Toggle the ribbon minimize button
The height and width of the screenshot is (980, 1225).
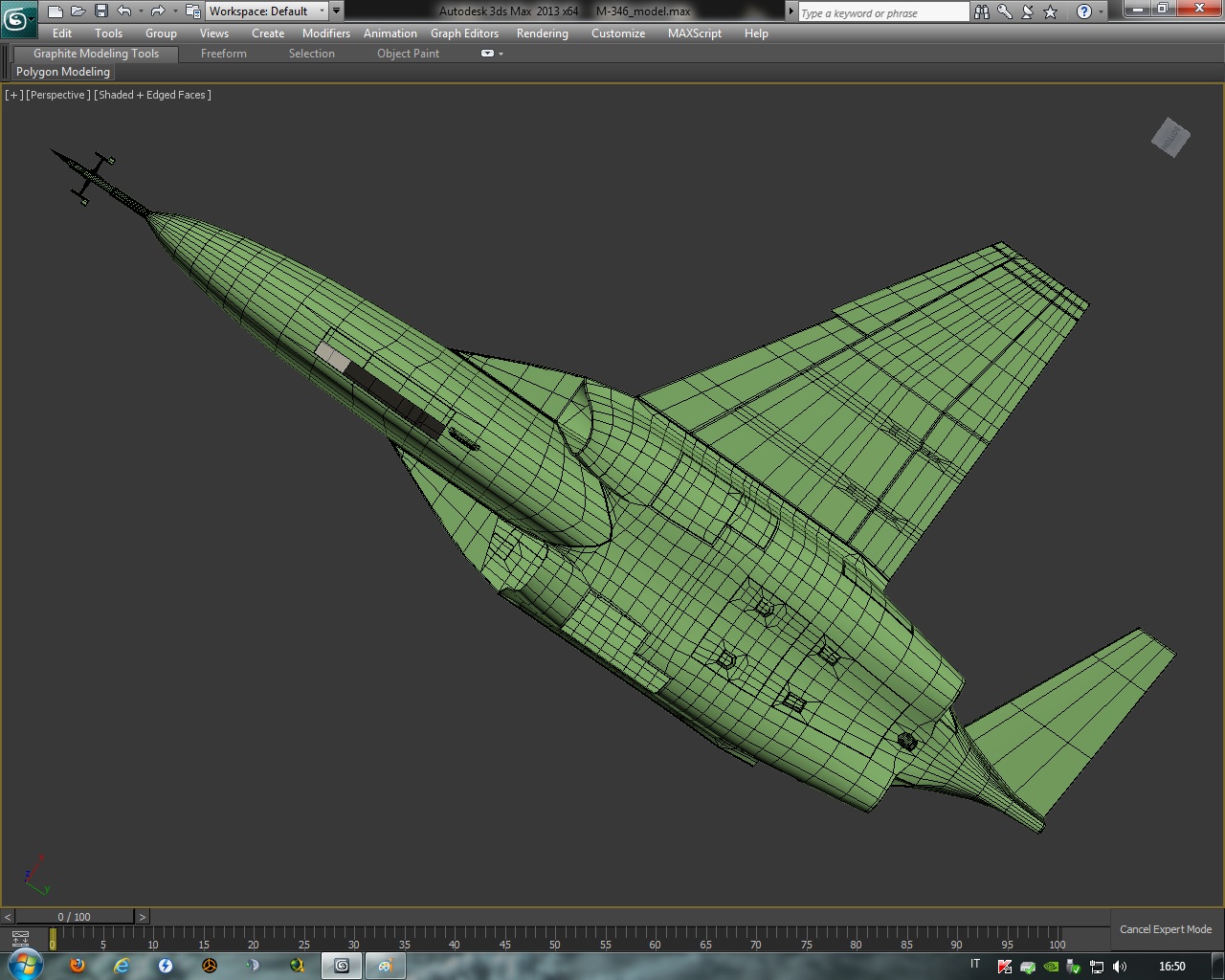tap(487, 54)
